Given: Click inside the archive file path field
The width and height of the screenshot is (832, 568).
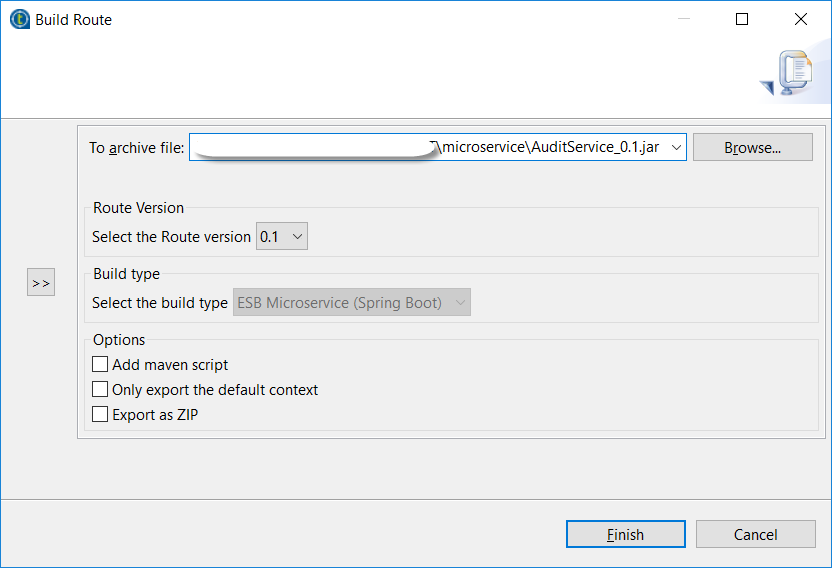Looking at the screenshot, I should coord(550,148).
